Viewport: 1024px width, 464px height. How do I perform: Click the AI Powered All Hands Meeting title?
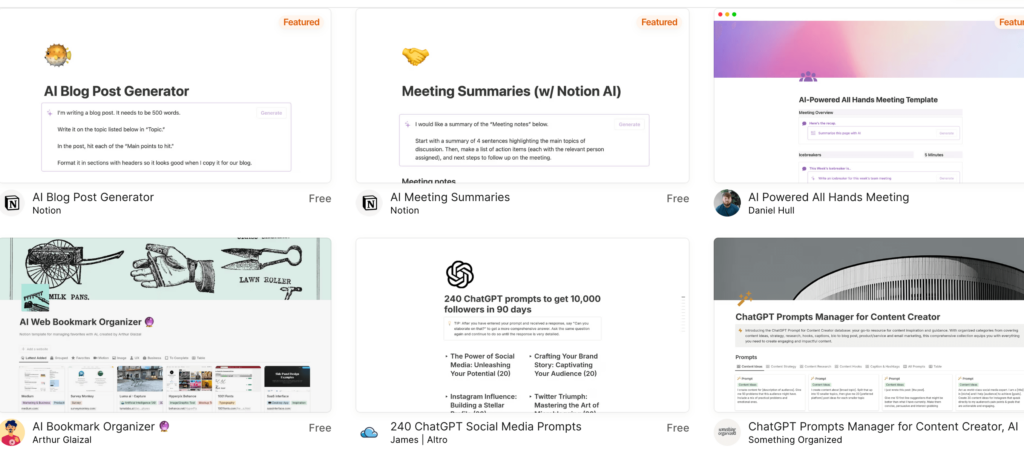[x=829, y=197]
